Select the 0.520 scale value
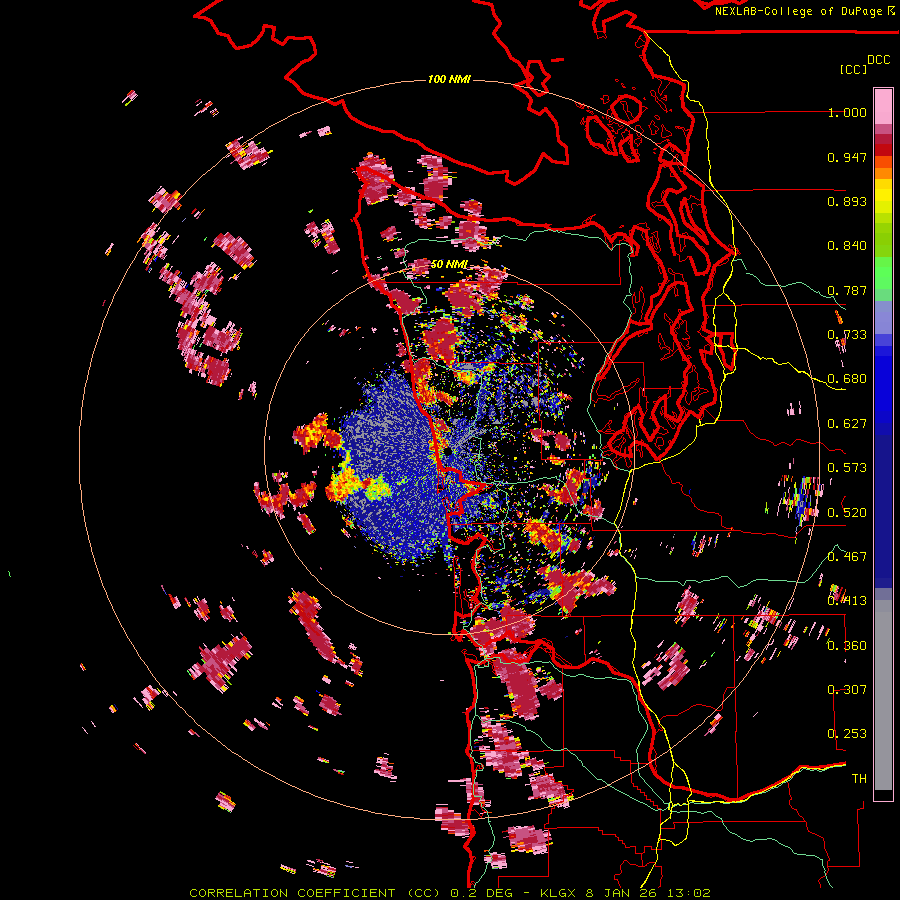 click(847, 513)
